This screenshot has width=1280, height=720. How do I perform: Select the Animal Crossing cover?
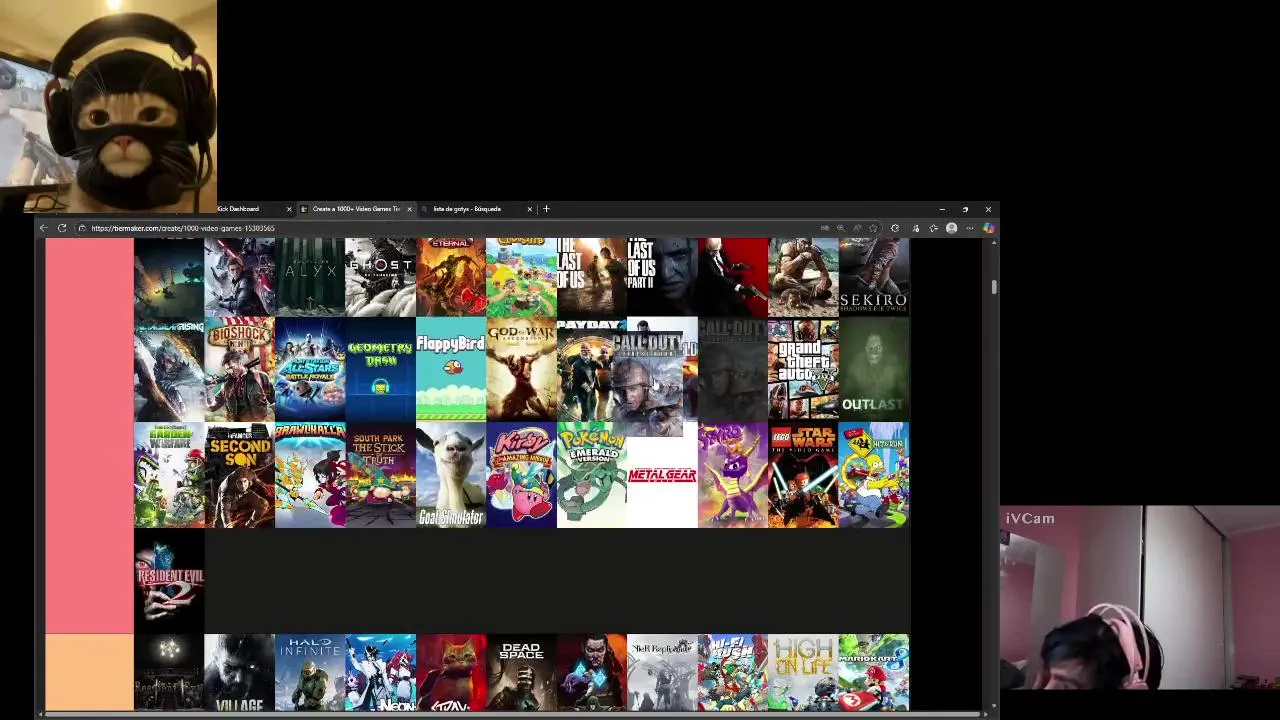point(521,277)
